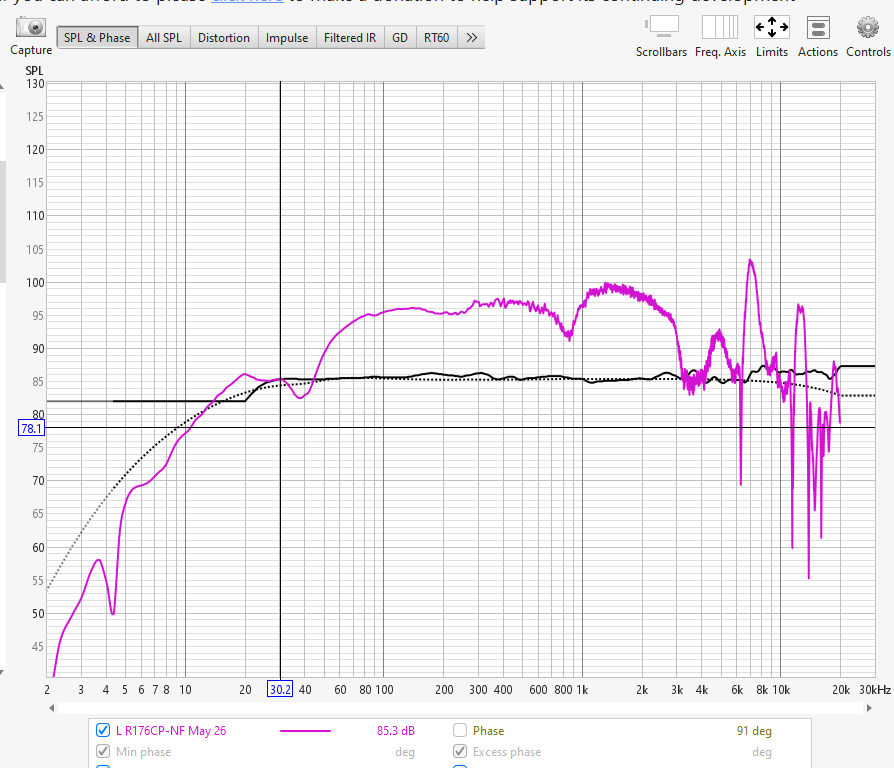Toggle the Min phase checkbox
The image size is (894, 768).
tap(103, 752)
